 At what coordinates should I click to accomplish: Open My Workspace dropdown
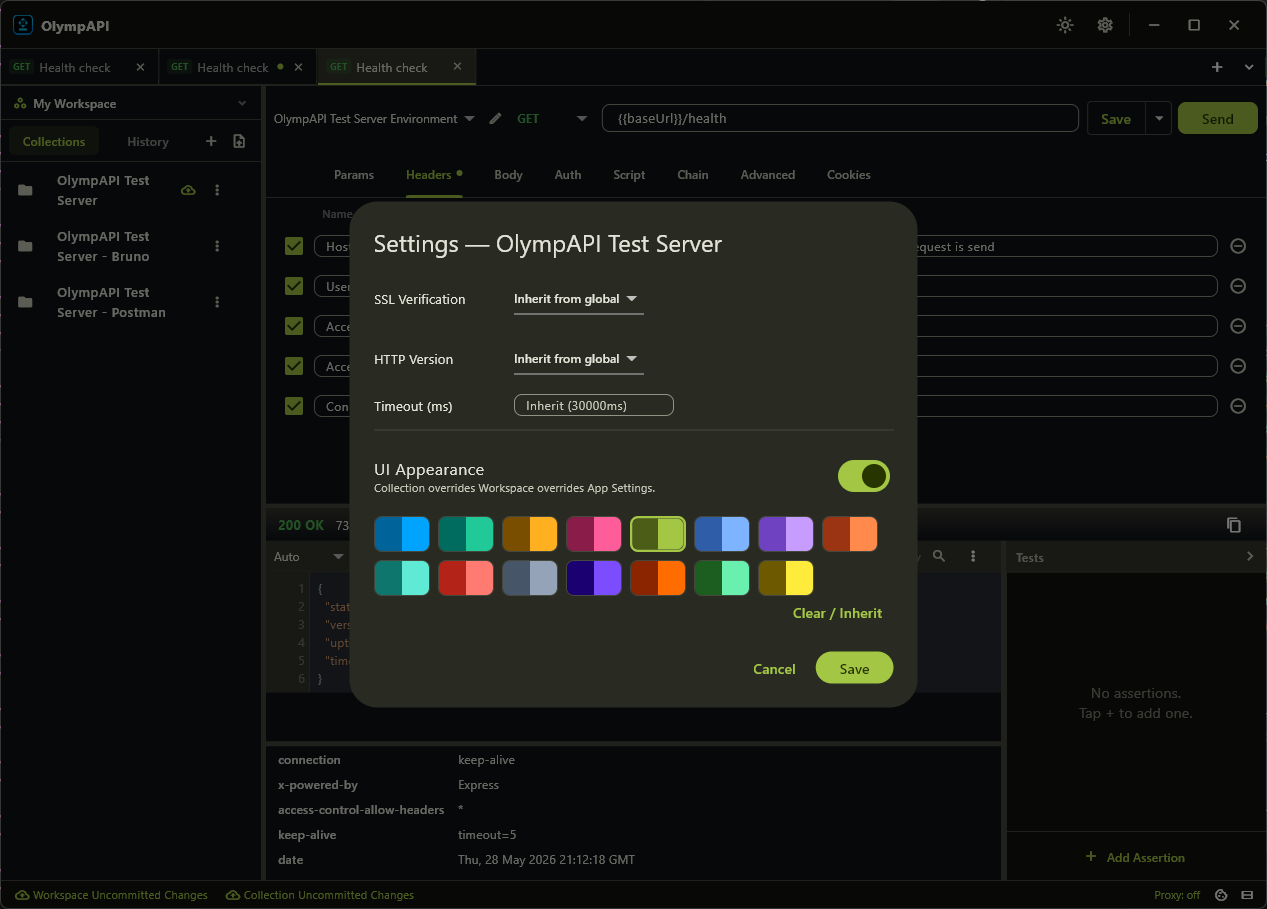(131, 103)
